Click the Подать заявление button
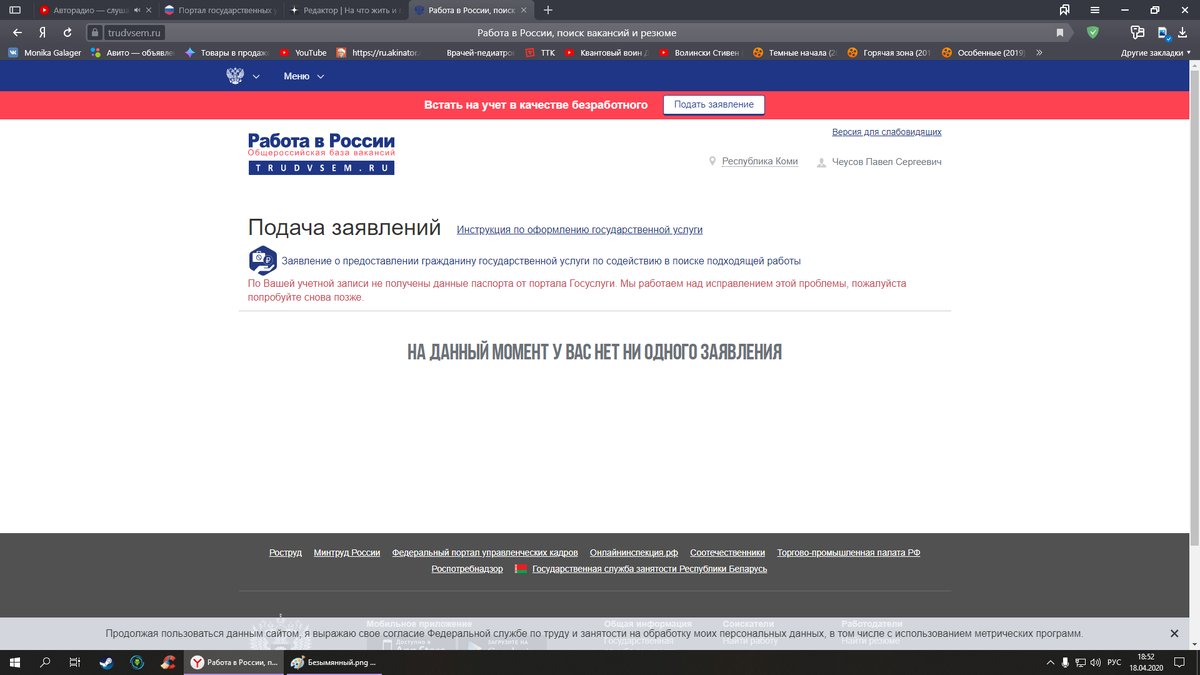Viewport: 1200px width, 675px height. pos(714,105)
